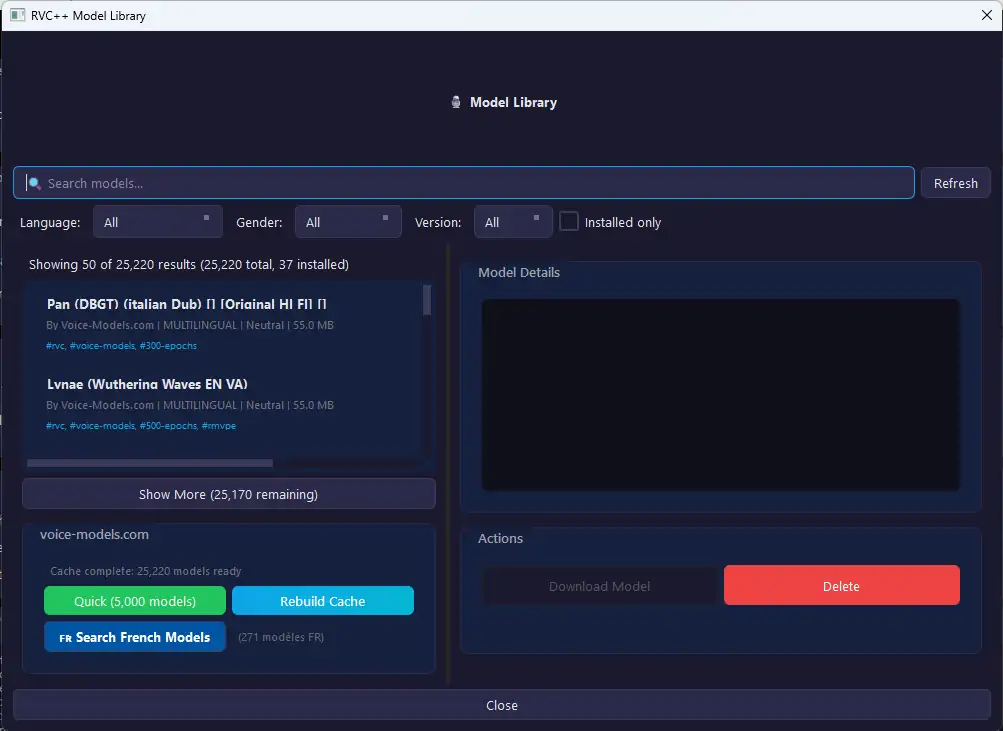This screenshot has height=731, width=1003.
Task: Start the Quick (5,000 models) cache
Action: click(x=135, y=601)
